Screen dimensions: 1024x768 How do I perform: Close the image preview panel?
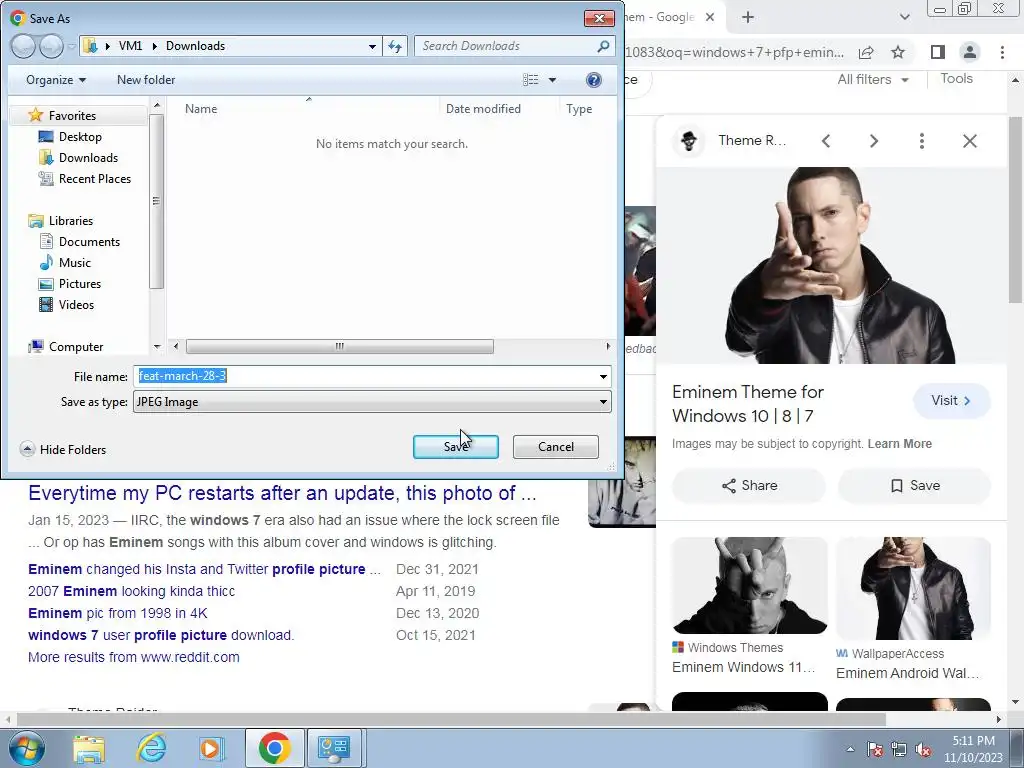click(970, 140)
